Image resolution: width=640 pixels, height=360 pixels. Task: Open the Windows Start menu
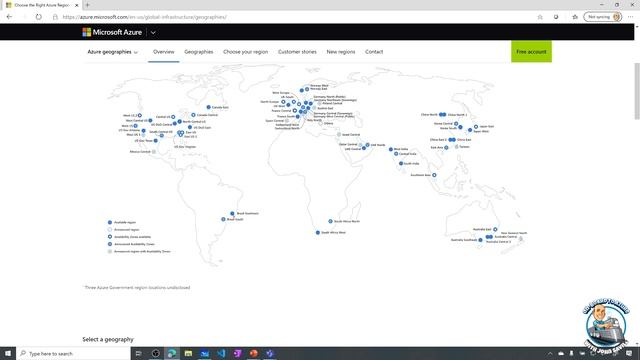pyautogui.click(x=8, y=353)
